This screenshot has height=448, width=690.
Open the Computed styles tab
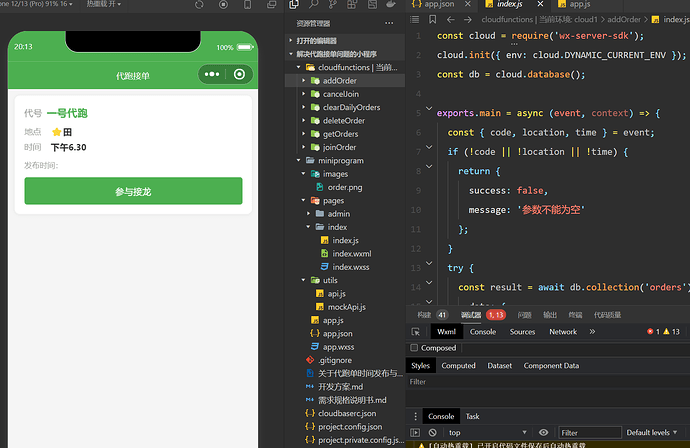point(459,366)
